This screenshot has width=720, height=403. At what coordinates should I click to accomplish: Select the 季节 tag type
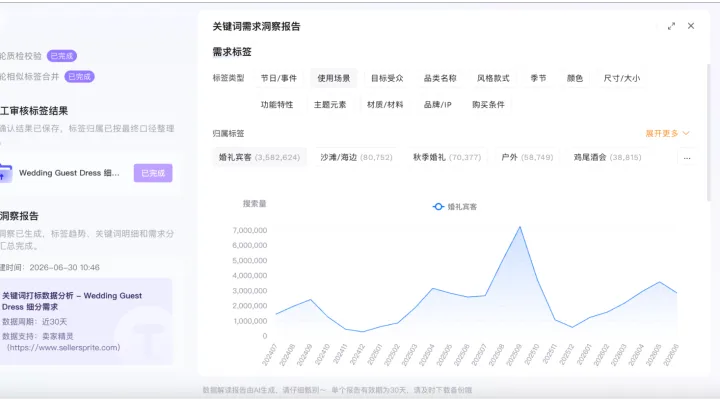click(x=538, y=78)
